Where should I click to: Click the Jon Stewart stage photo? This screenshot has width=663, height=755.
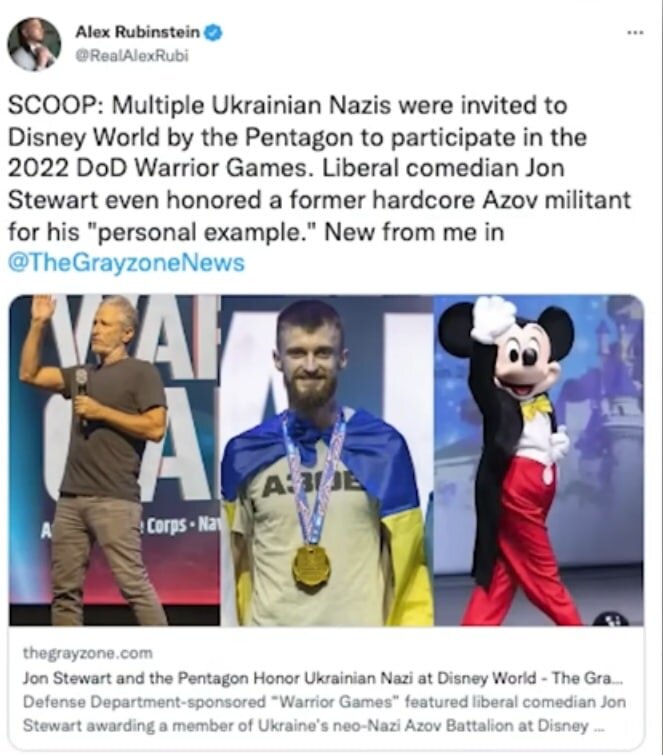[x=115, y=460]
